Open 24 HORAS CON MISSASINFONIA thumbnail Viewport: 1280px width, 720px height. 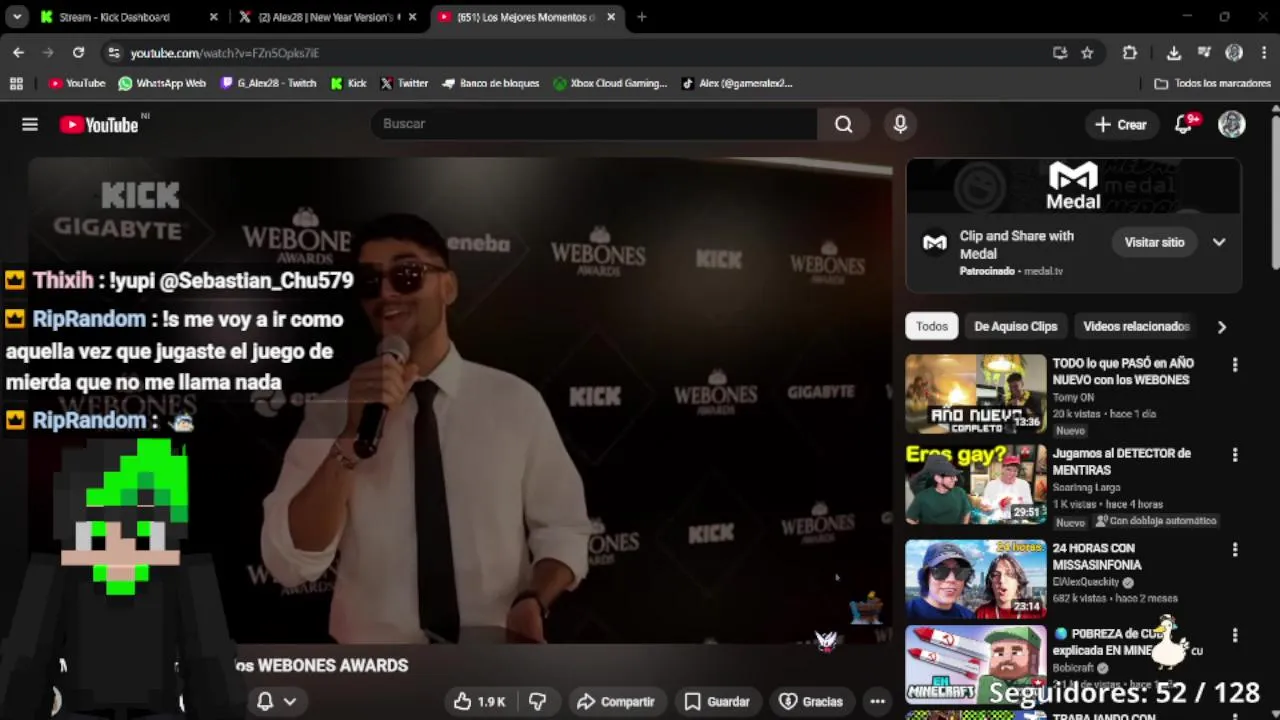click(976, 579)
